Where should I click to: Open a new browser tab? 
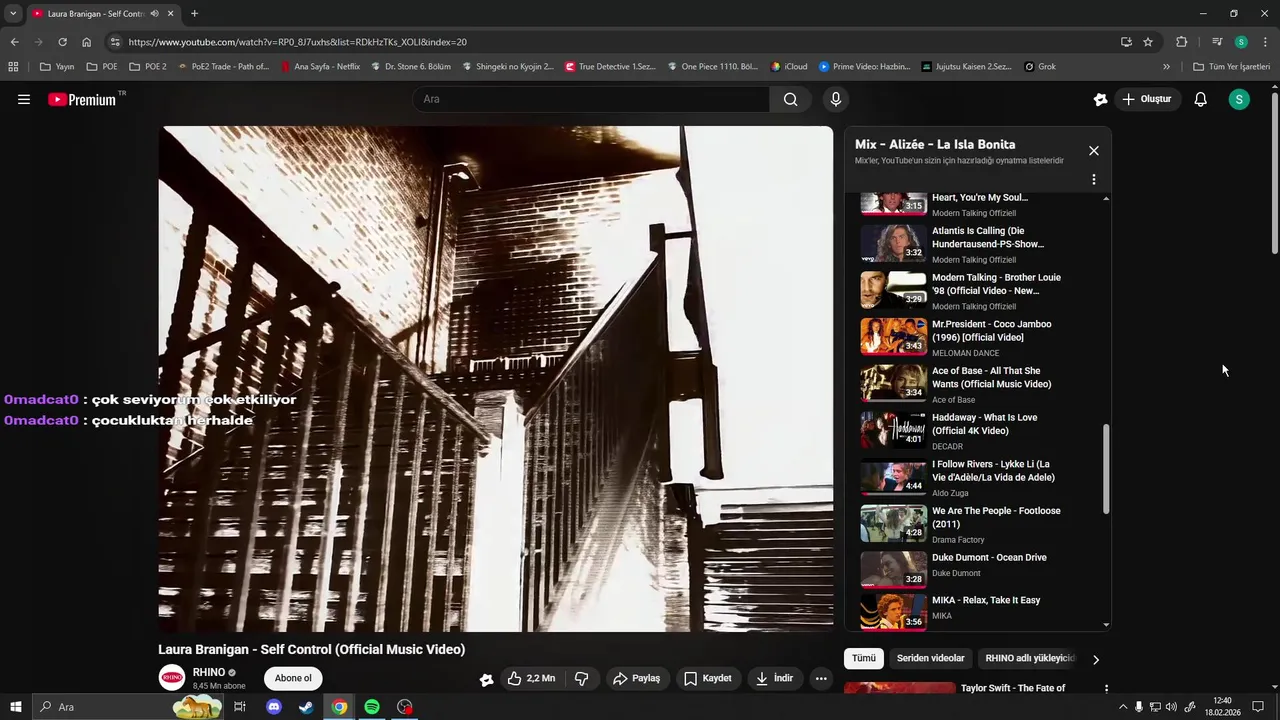pyautogui.click(x=194, y=14)
